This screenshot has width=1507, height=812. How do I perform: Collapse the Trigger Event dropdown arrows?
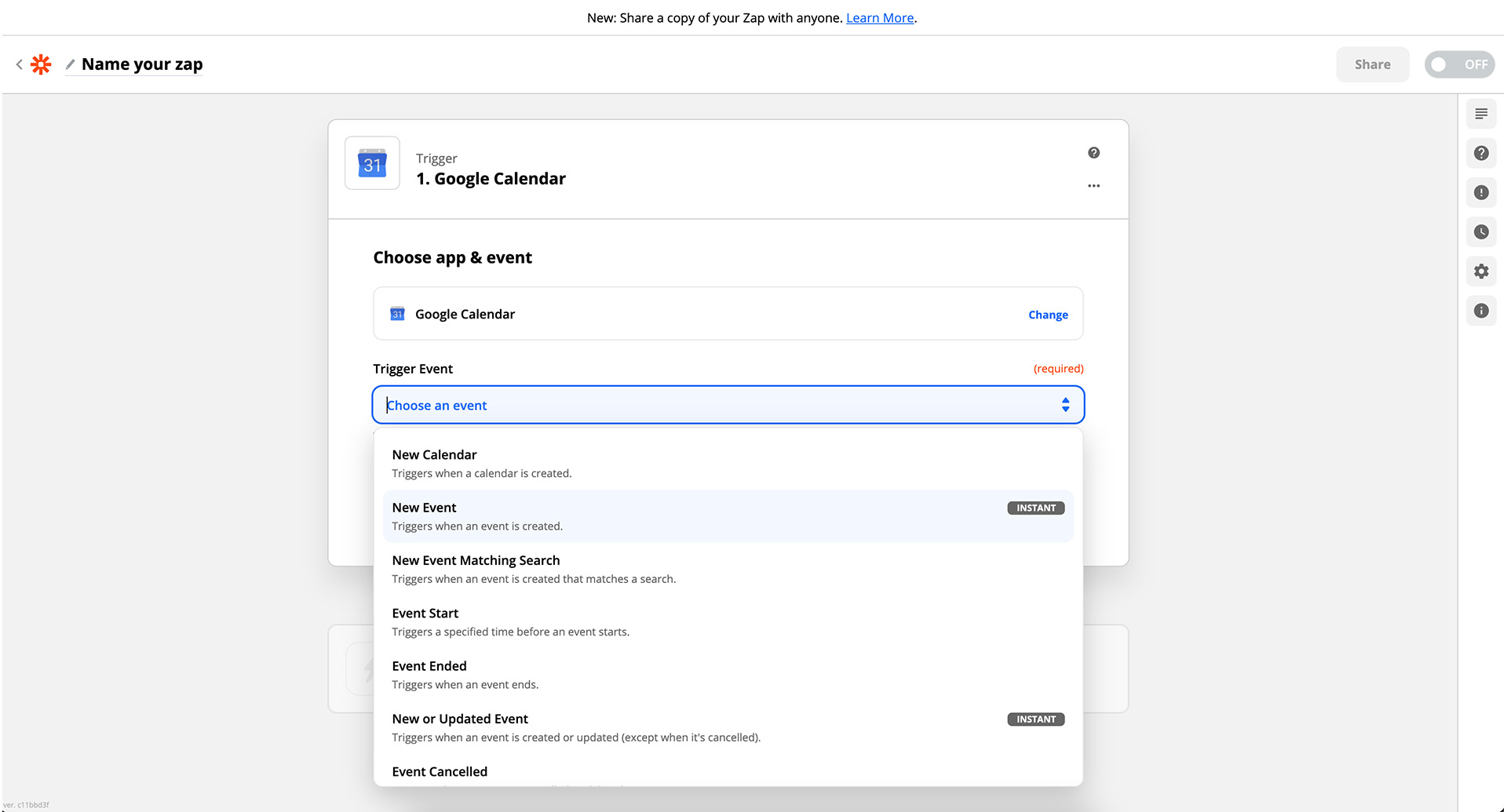(x=1065, y=405)
